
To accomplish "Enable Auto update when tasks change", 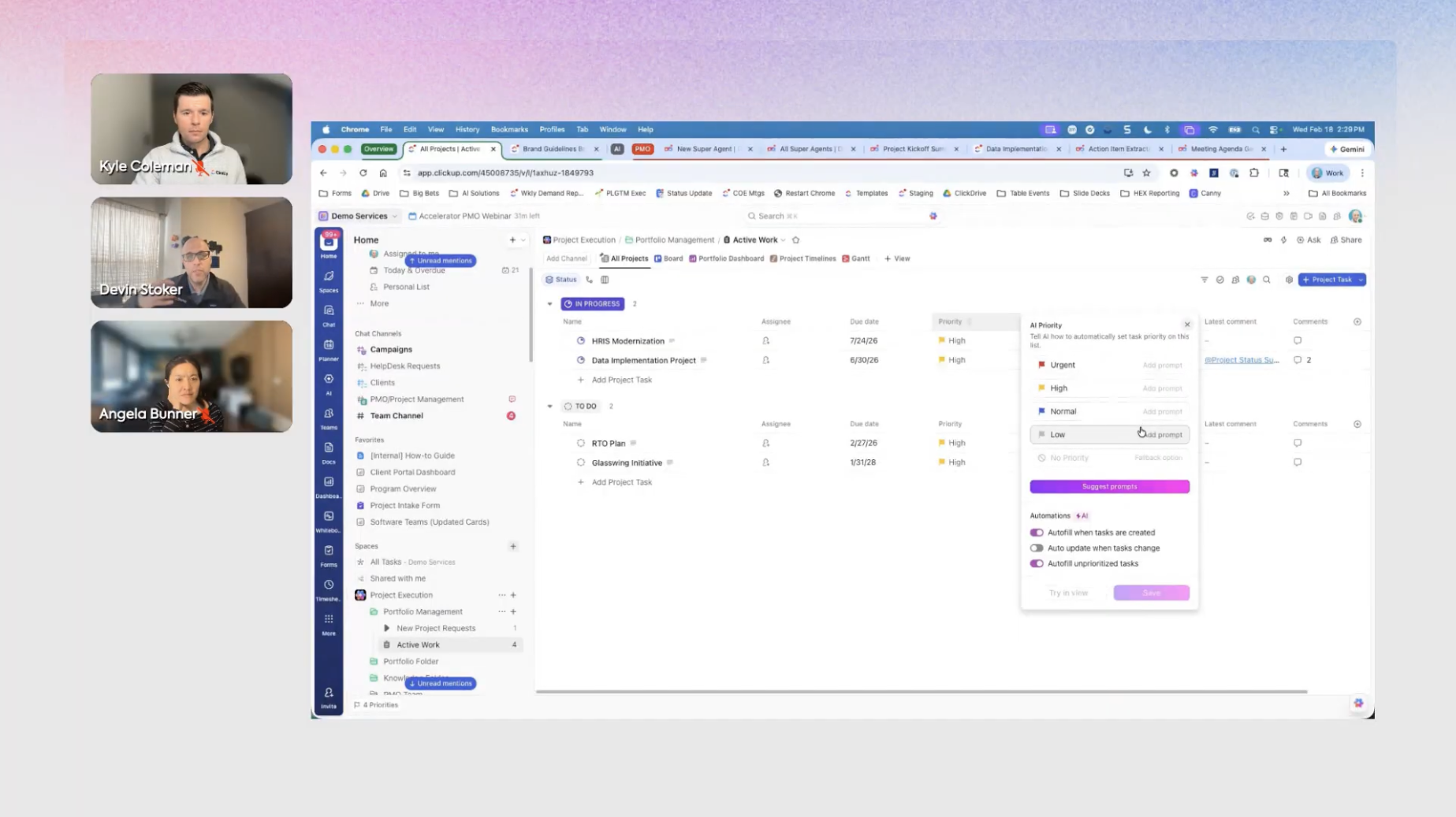I will coord(1037,548).
